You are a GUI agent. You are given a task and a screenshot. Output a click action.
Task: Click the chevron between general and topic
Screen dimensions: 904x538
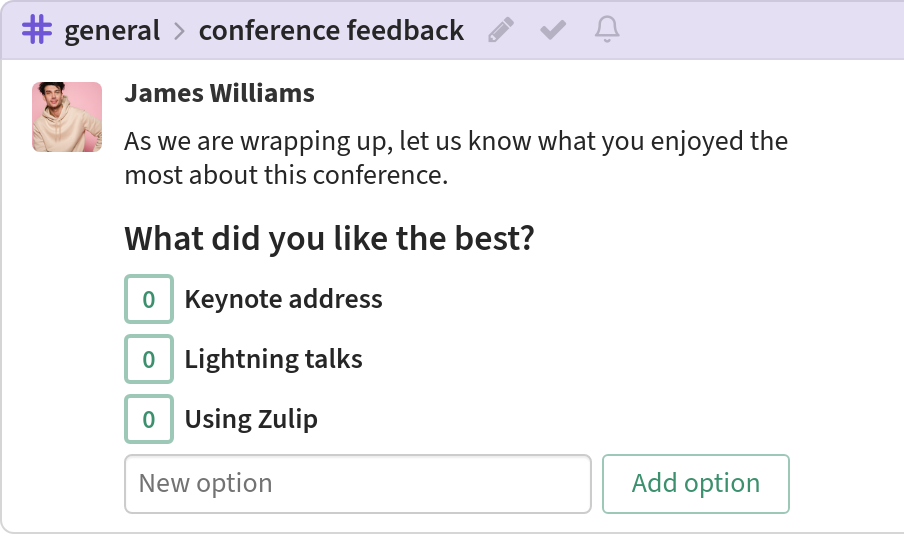(180, 31)
